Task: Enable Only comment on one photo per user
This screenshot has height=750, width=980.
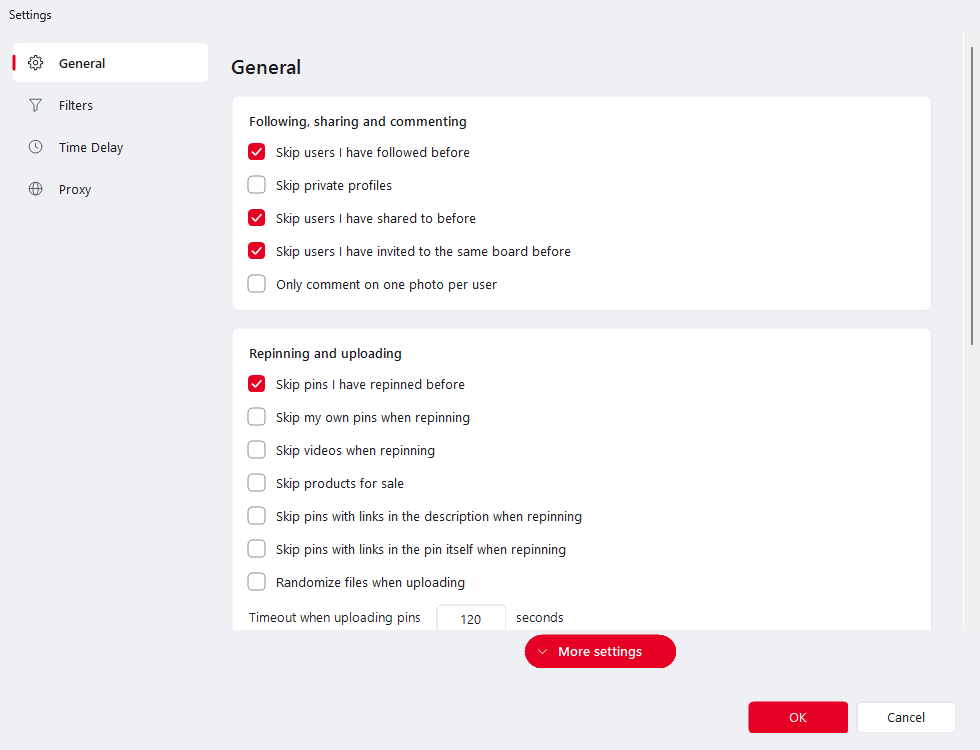Action: click(256, 284)
